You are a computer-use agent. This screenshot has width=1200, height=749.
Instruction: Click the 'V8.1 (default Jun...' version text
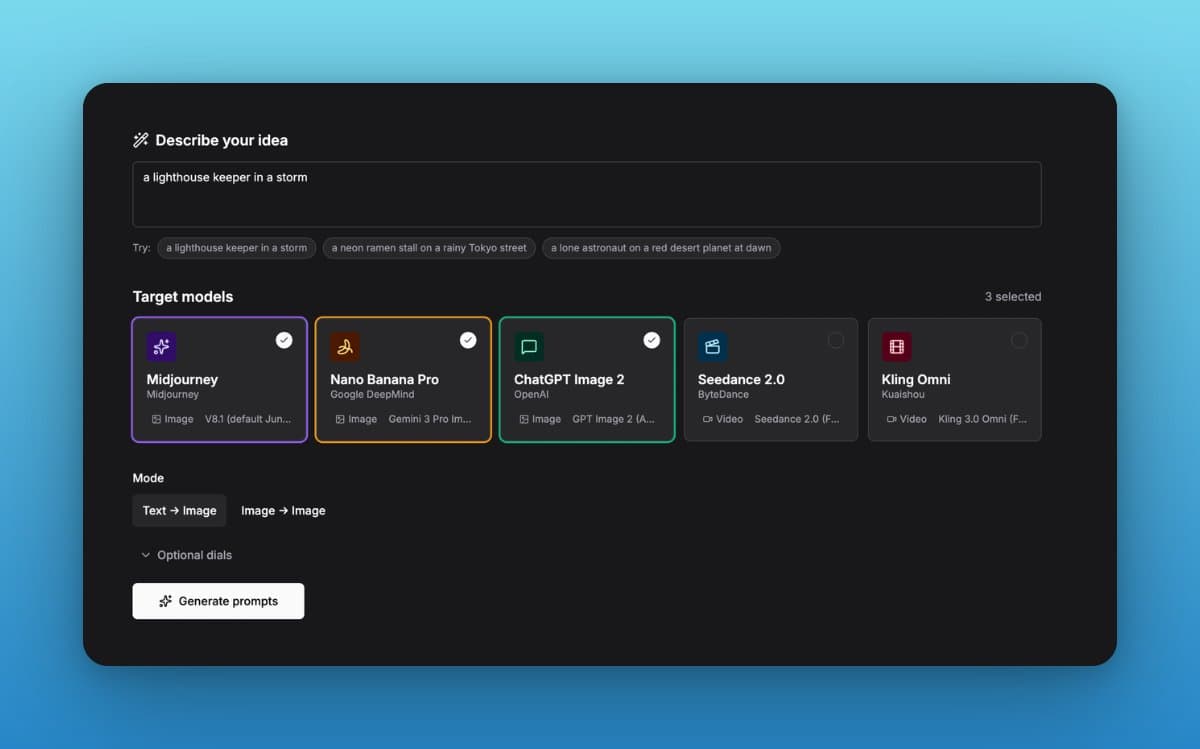[248, 419]
